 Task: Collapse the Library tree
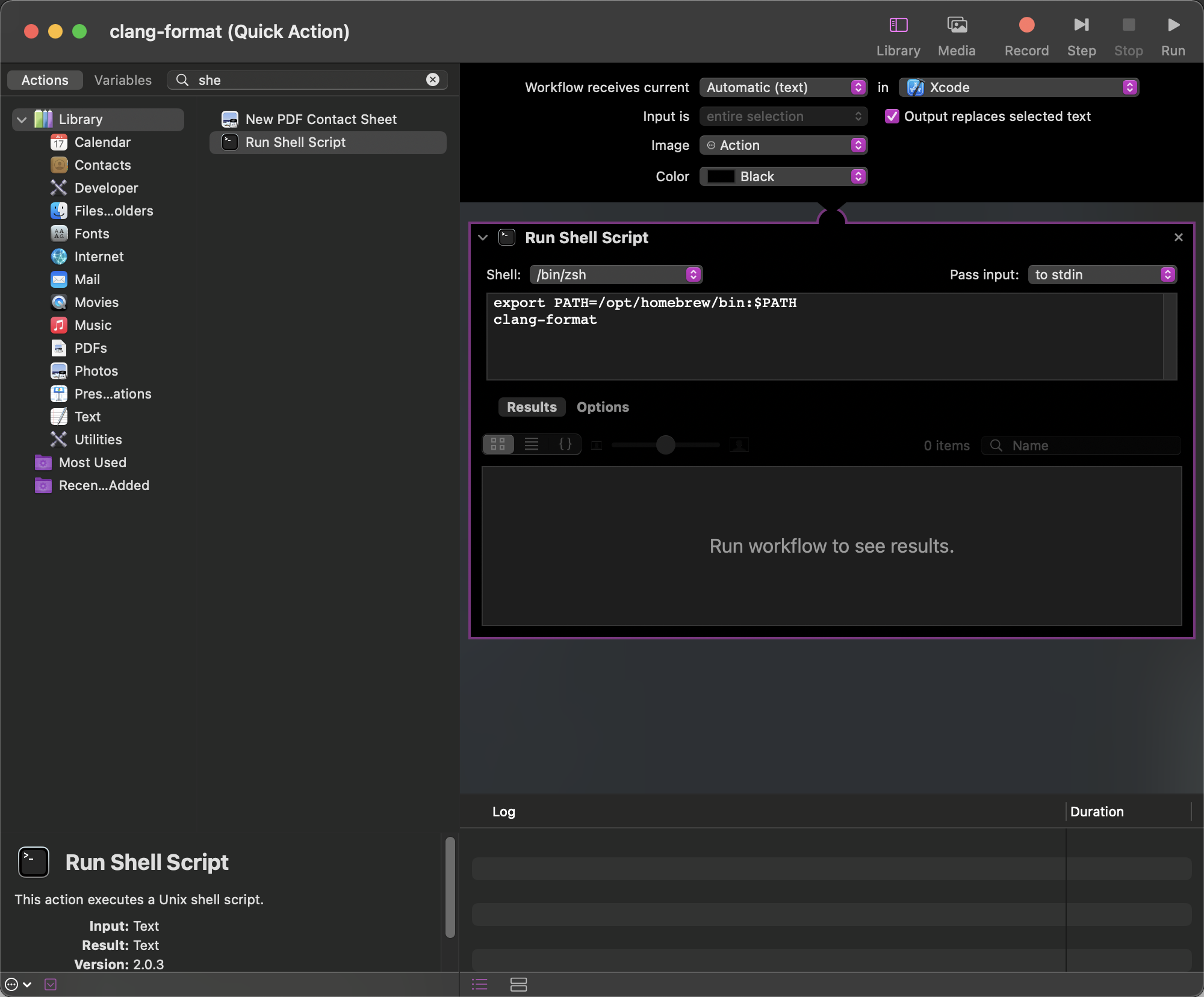[x=22, y=120]
